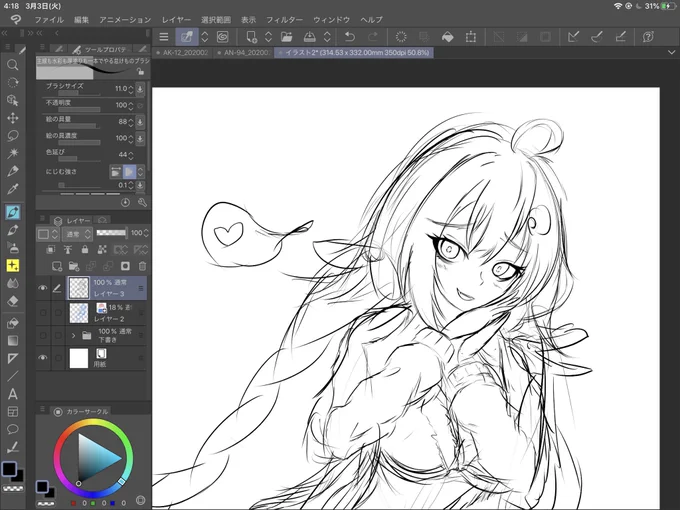Screen dimensions: 680x510
Task: Show レイヤー2 by clicking its visibility box
Action: (43, 313)
